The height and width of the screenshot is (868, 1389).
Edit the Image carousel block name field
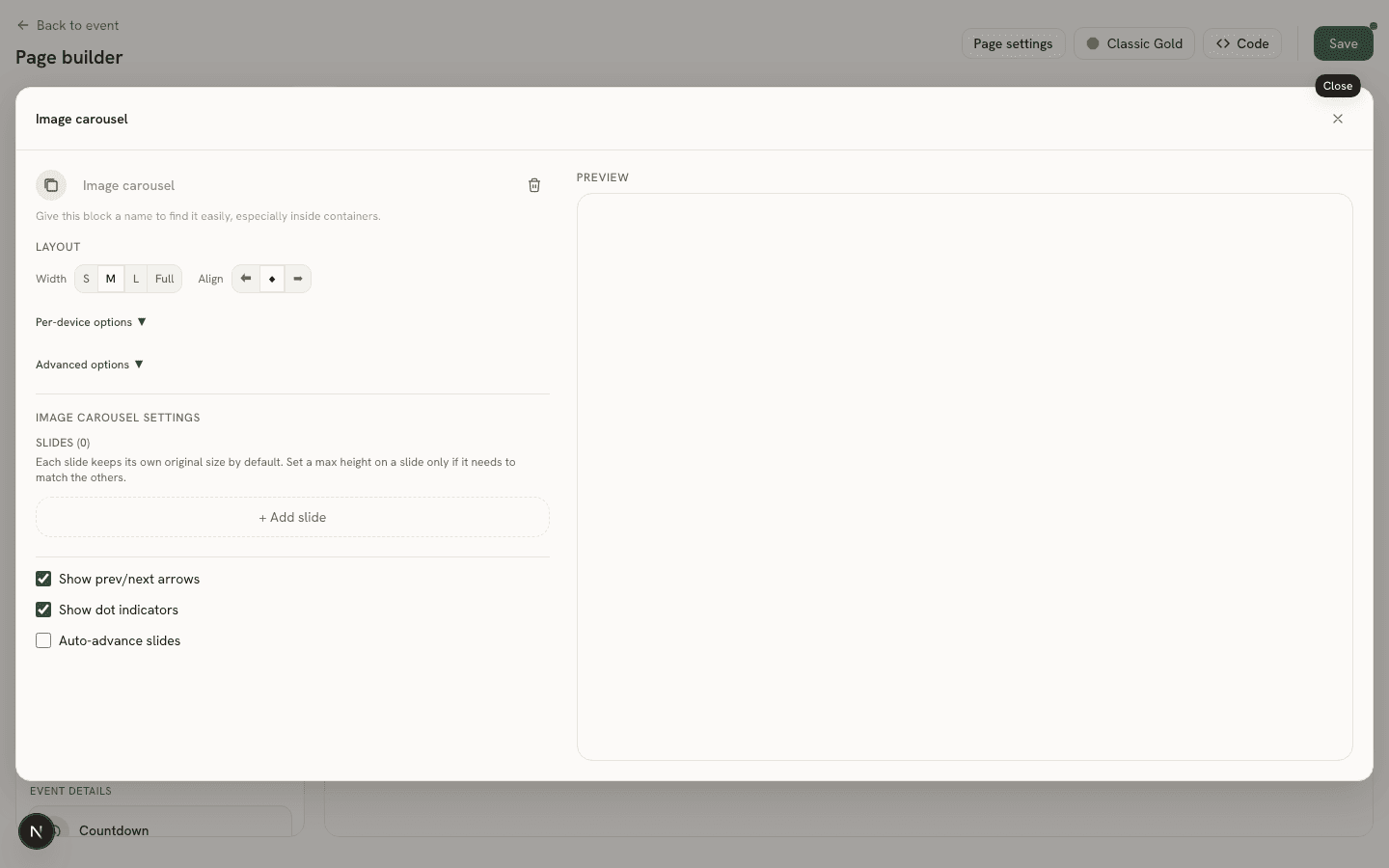pyautogui.click(x=294, y=185)
